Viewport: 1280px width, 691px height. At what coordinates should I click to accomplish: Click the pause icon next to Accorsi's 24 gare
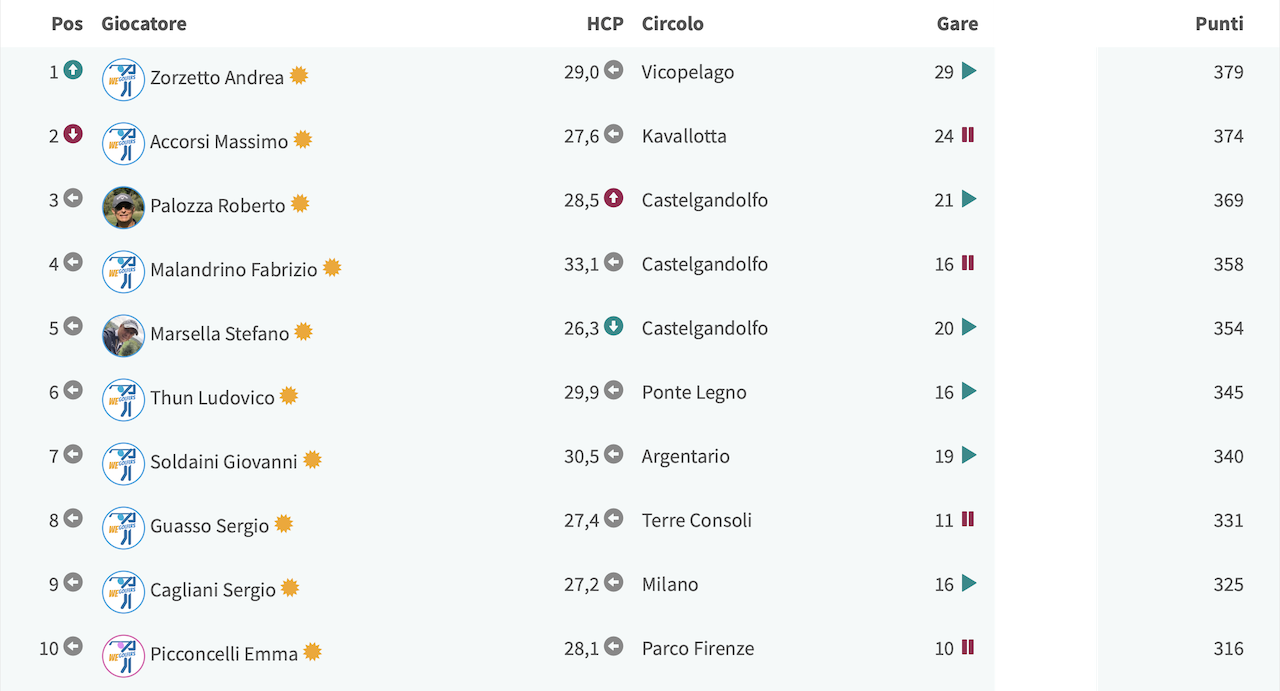(x=968, y=135)
